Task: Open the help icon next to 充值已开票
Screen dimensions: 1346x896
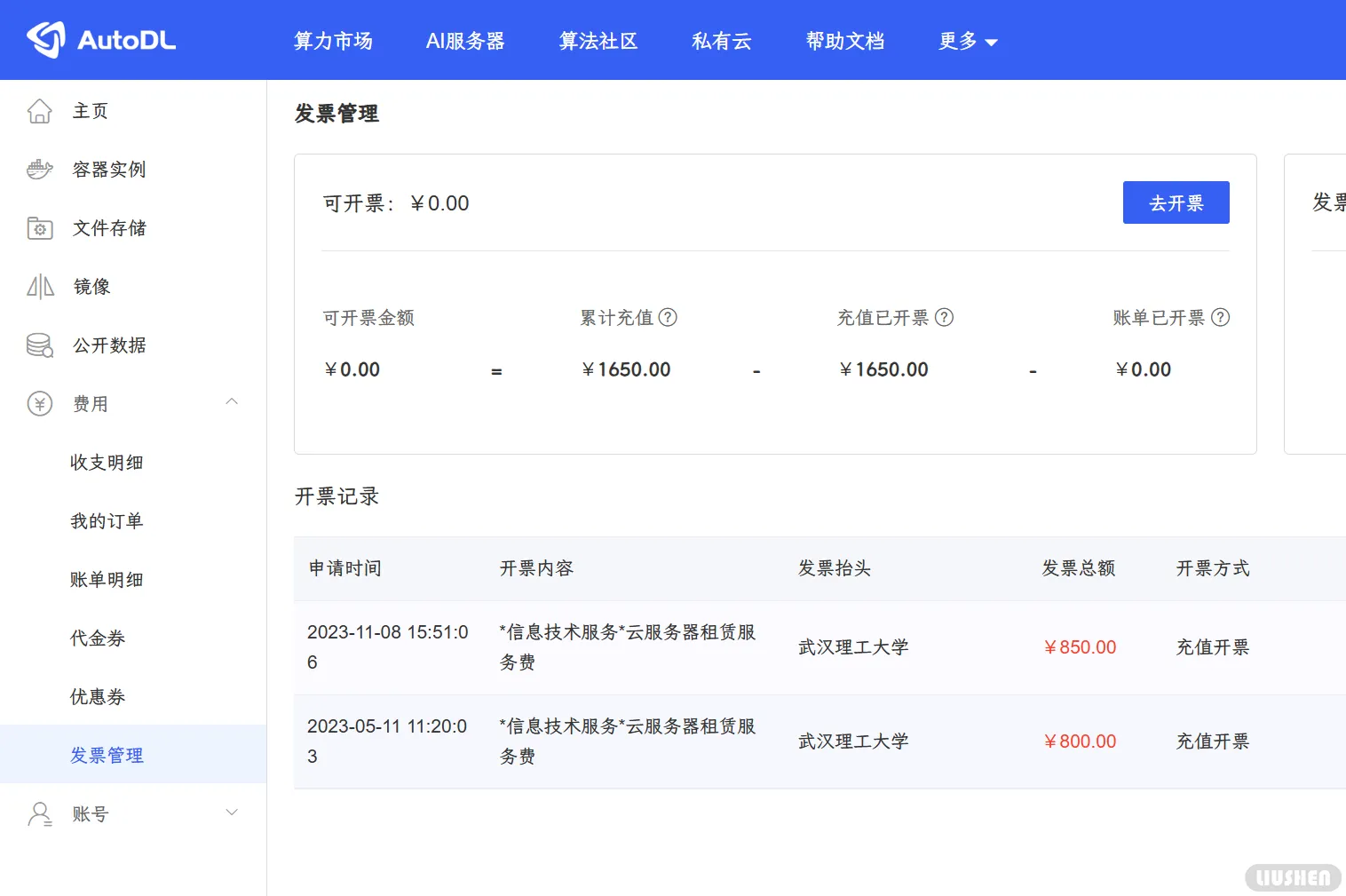Action: 946,317
